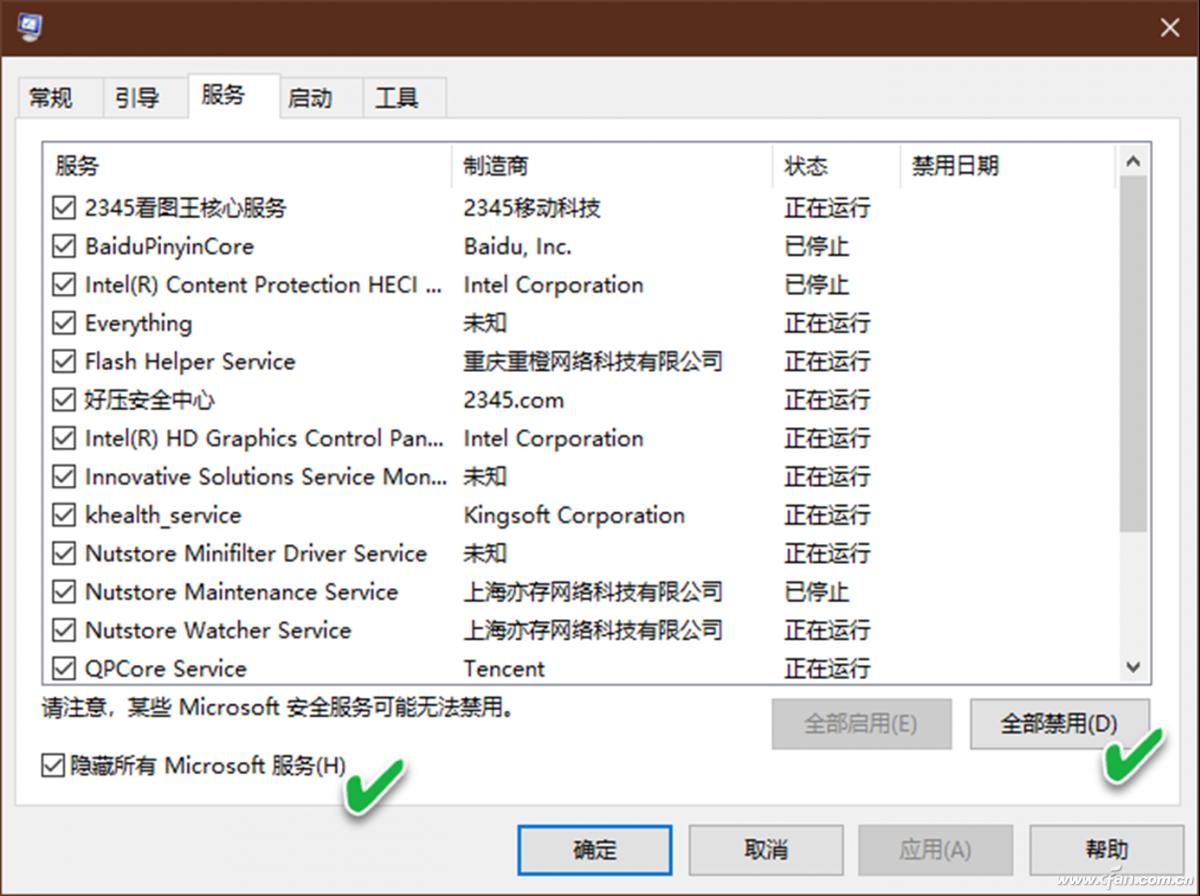Sort by 状态 column header

tap(836, 166)
